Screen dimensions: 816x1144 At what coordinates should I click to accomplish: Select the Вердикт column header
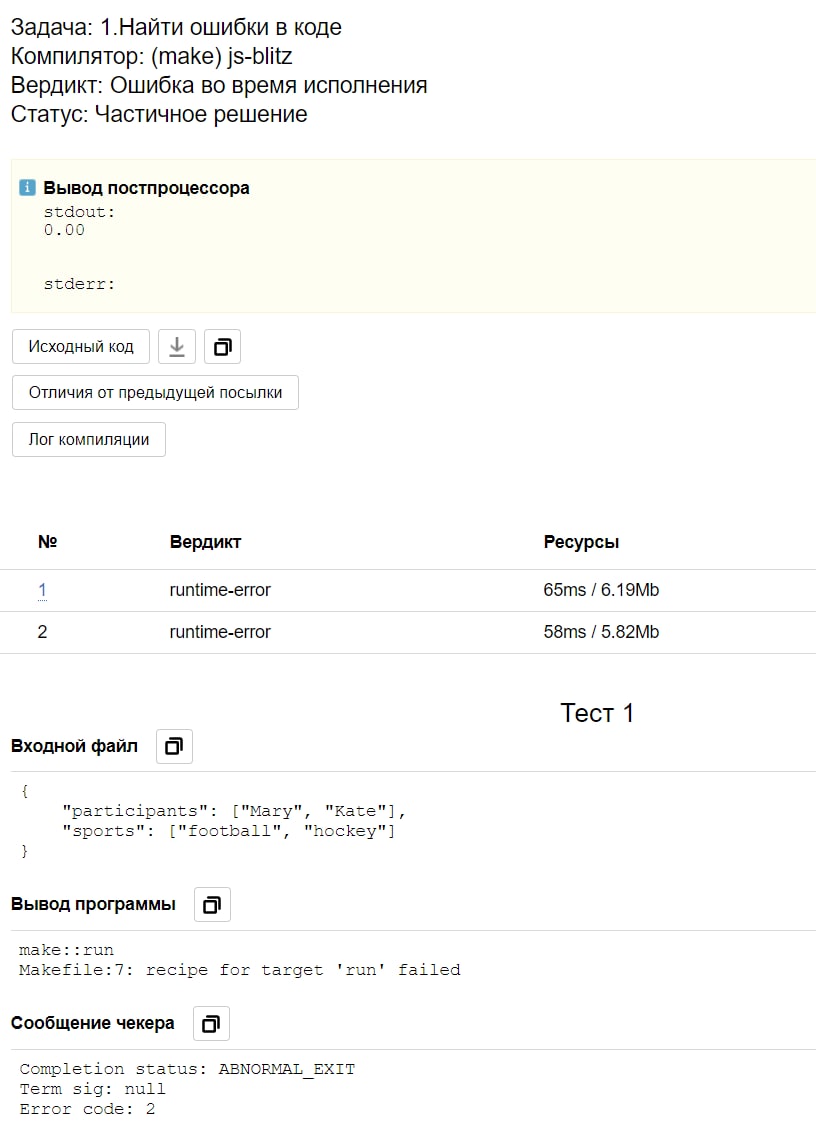(205, 542)
